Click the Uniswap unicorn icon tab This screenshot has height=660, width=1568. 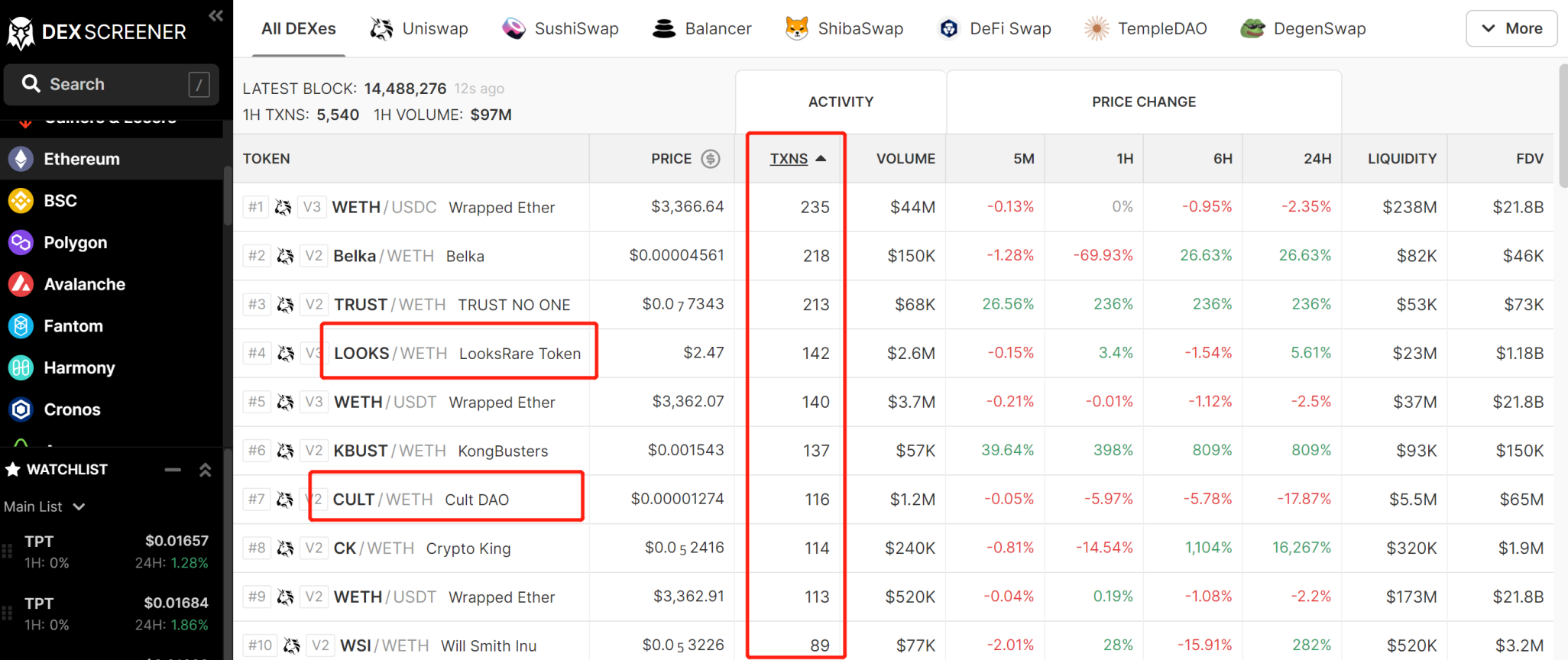click(381, 29)
